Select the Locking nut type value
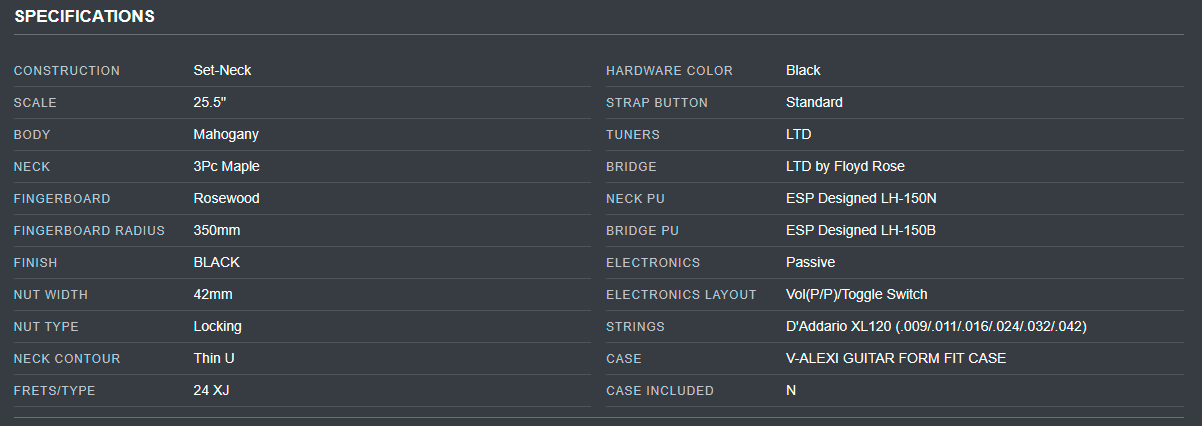Viewport: 1202px width, 426px height. (217, 326)
